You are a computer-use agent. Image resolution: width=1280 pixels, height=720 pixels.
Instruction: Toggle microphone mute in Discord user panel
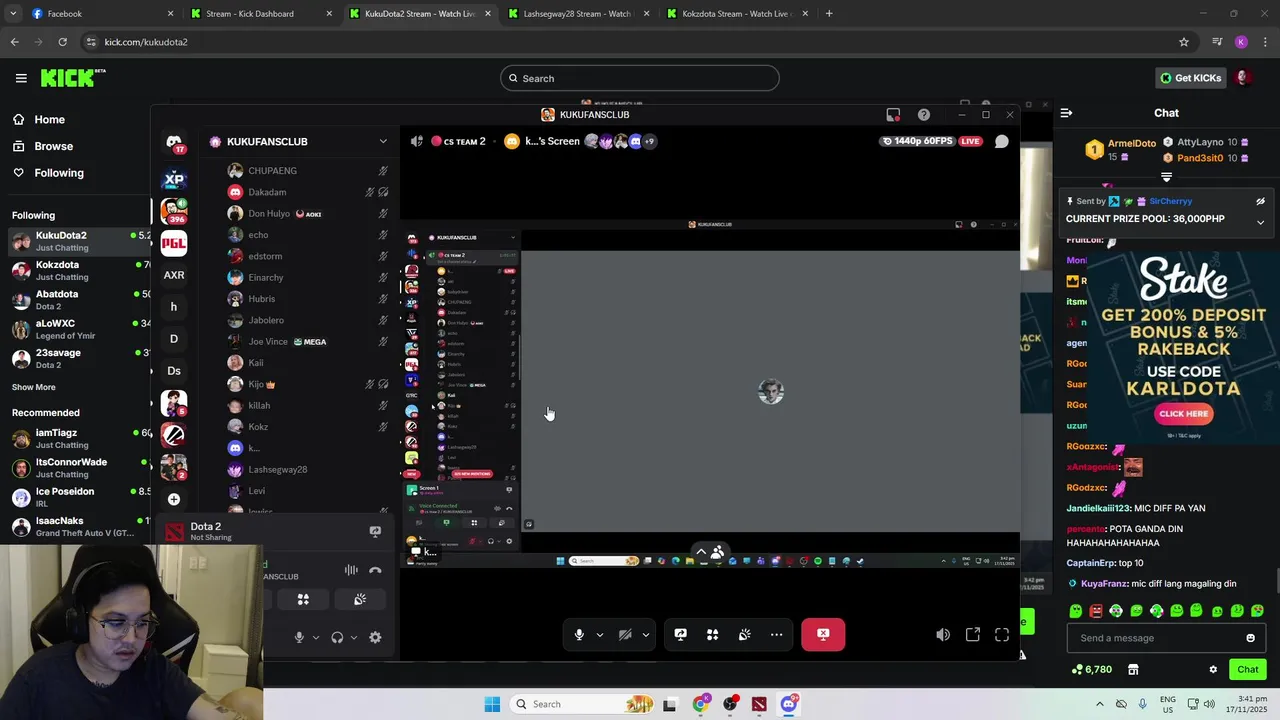[299, 637]
